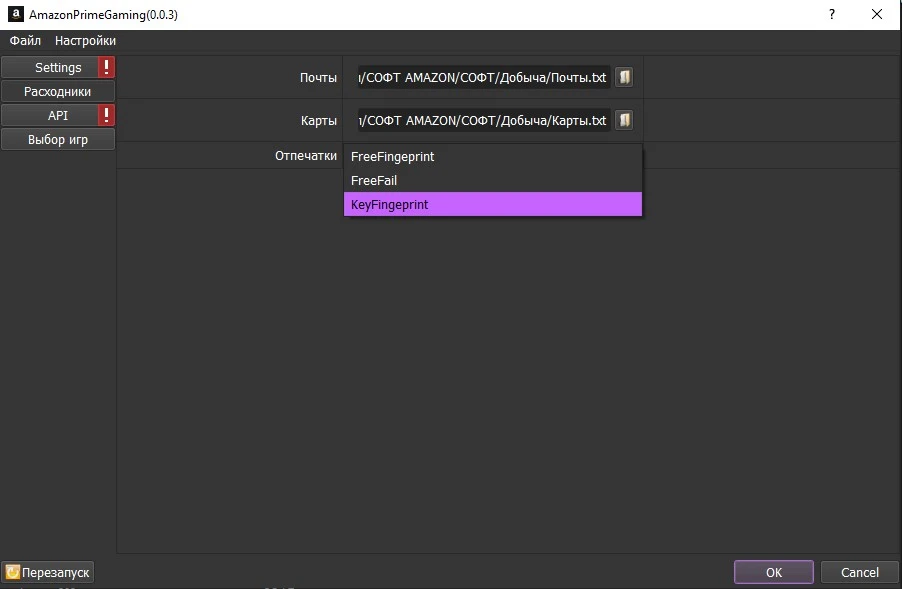Click the Почты label

(318, 78)
